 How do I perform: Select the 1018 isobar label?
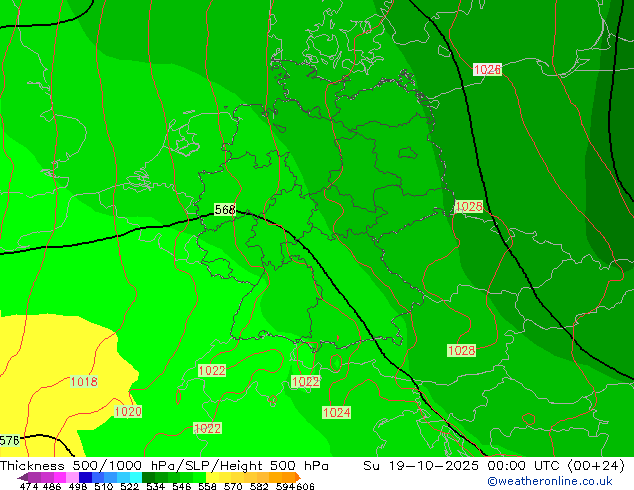tap(84, 381)
